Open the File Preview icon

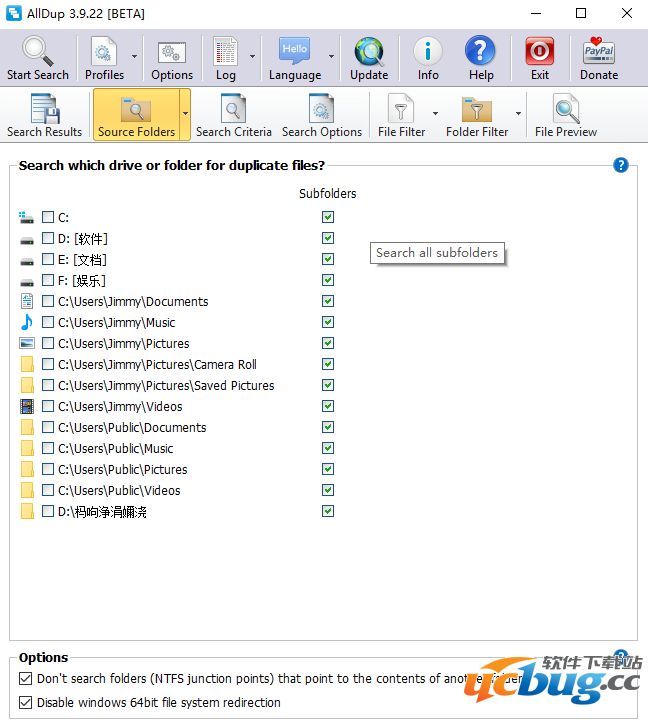[x=566, y=110]
